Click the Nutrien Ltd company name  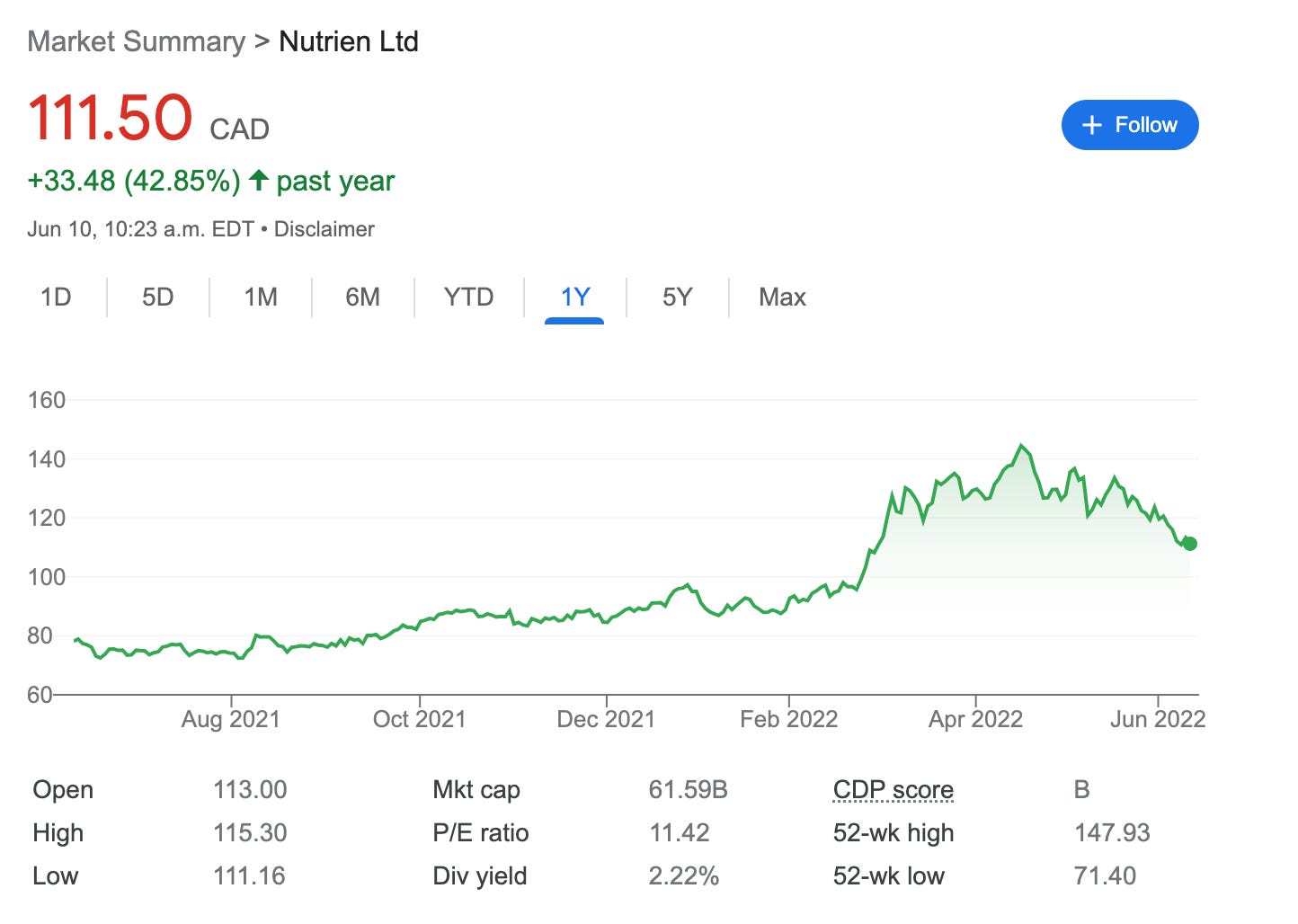tap(349, 41)
